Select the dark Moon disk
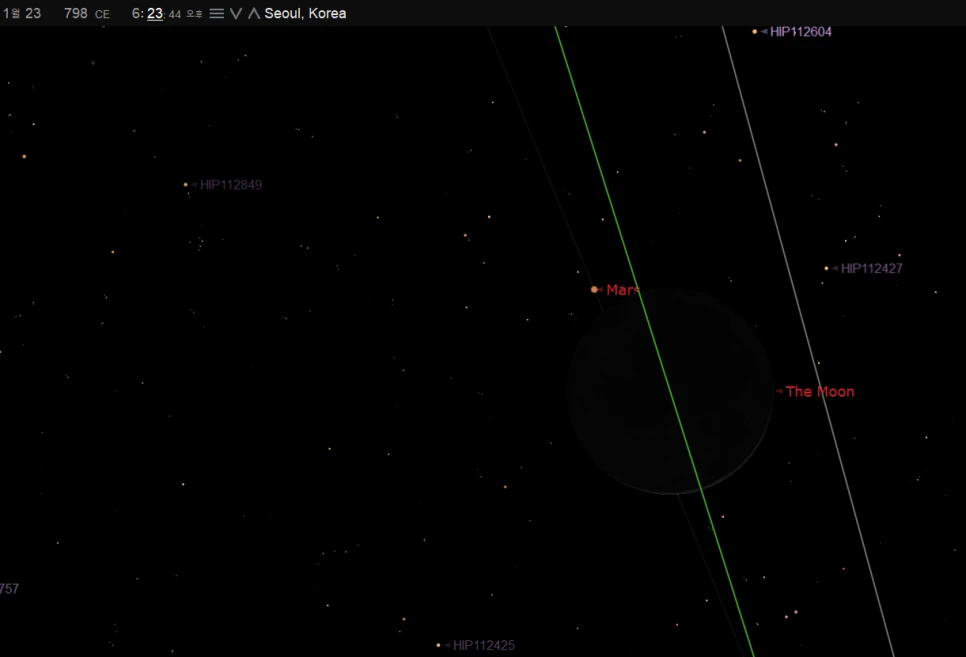The height and width of the screenshot is (657, 966). point(670,391)
